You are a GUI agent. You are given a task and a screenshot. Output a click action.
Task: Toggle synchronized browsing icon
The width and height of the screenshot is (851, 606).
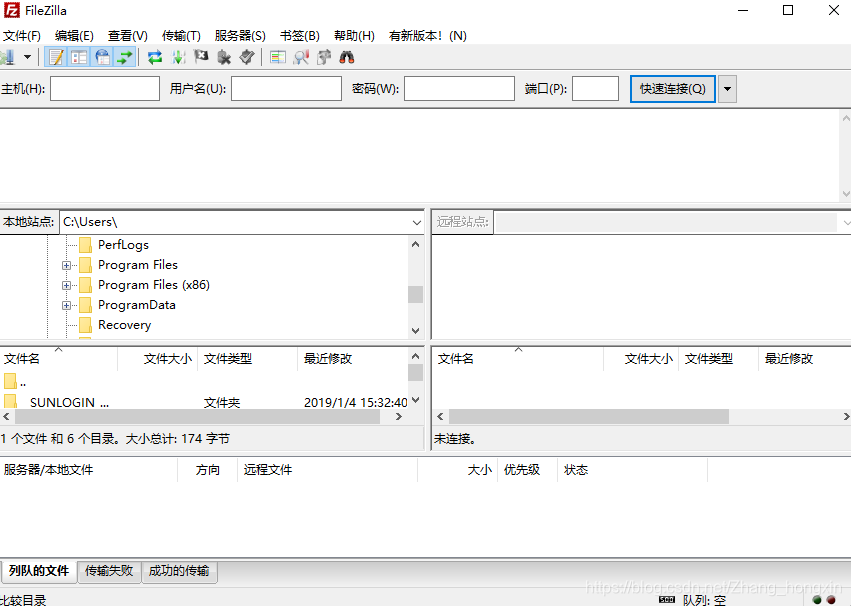point(324,57)
